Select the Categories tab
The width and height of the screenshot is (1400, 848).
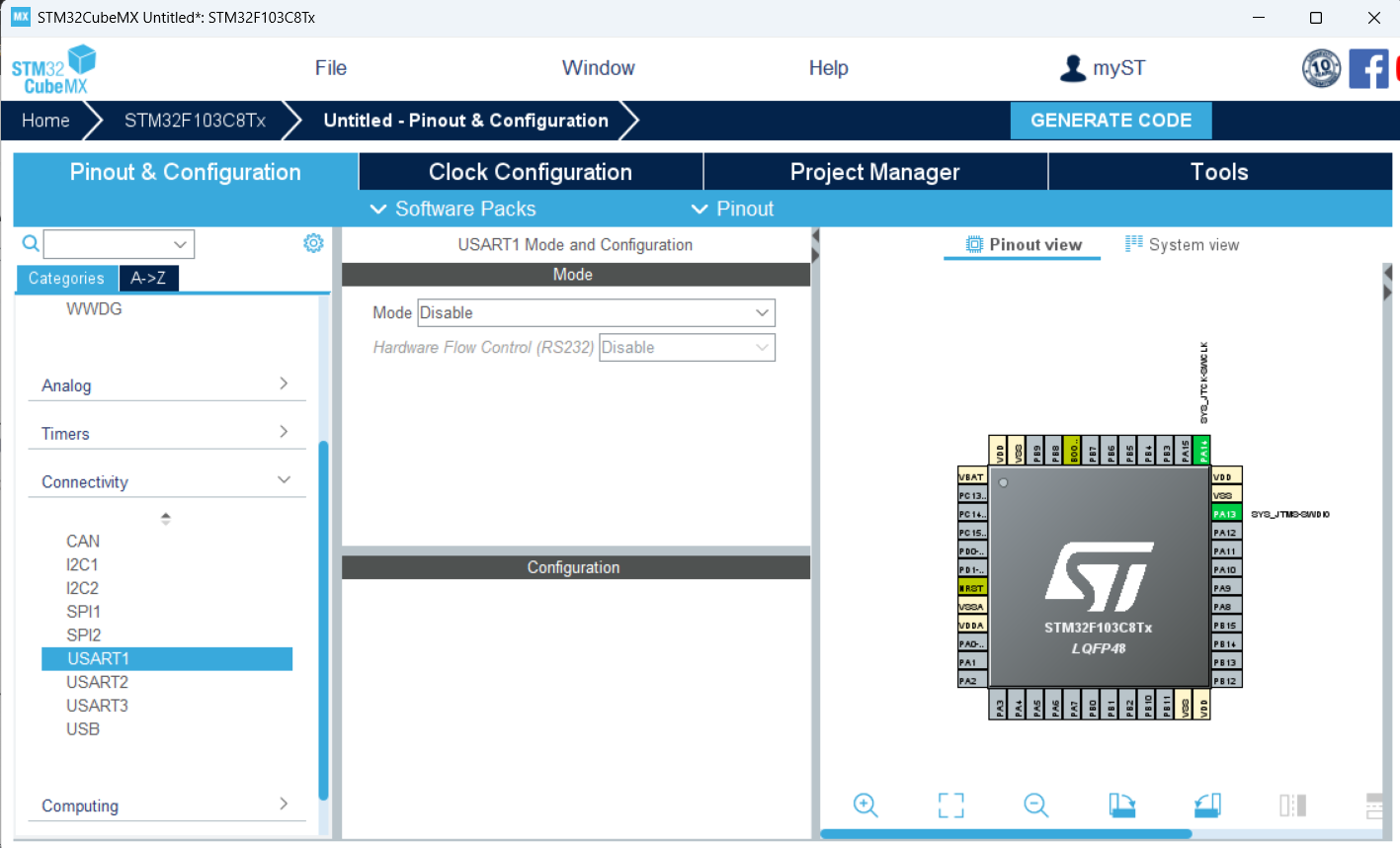click(x=66, y=279)
